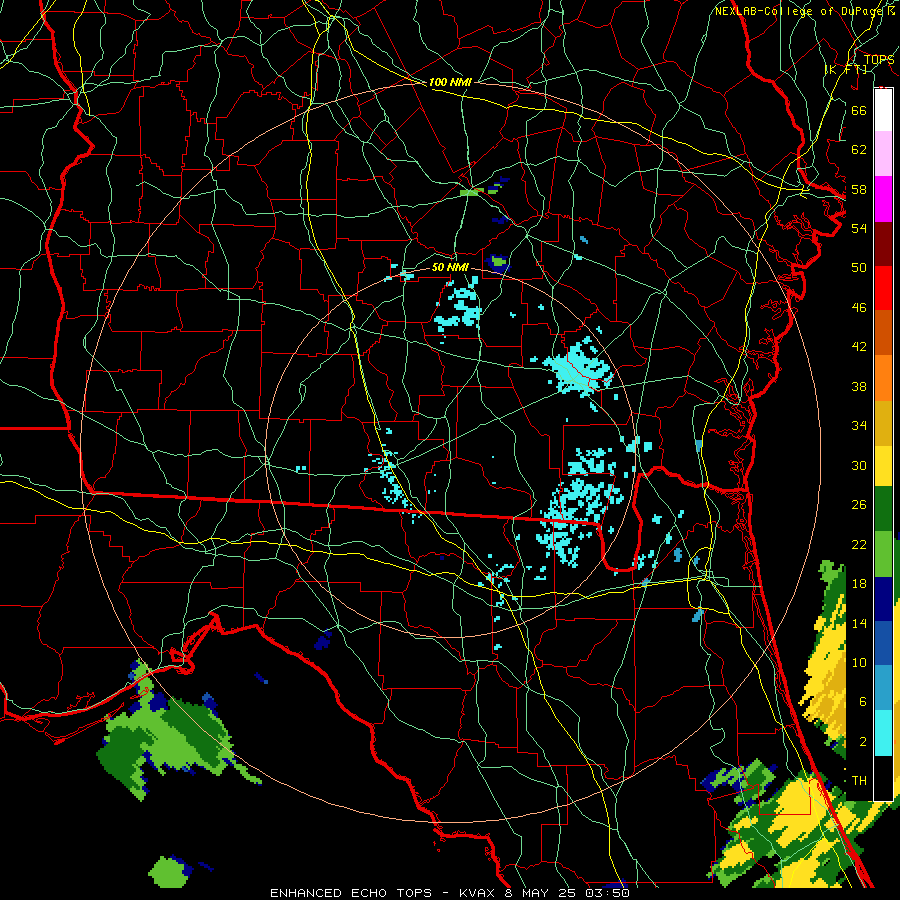Click the K FT units label
This screenshot has height=900, width=900.
(847, 70)
